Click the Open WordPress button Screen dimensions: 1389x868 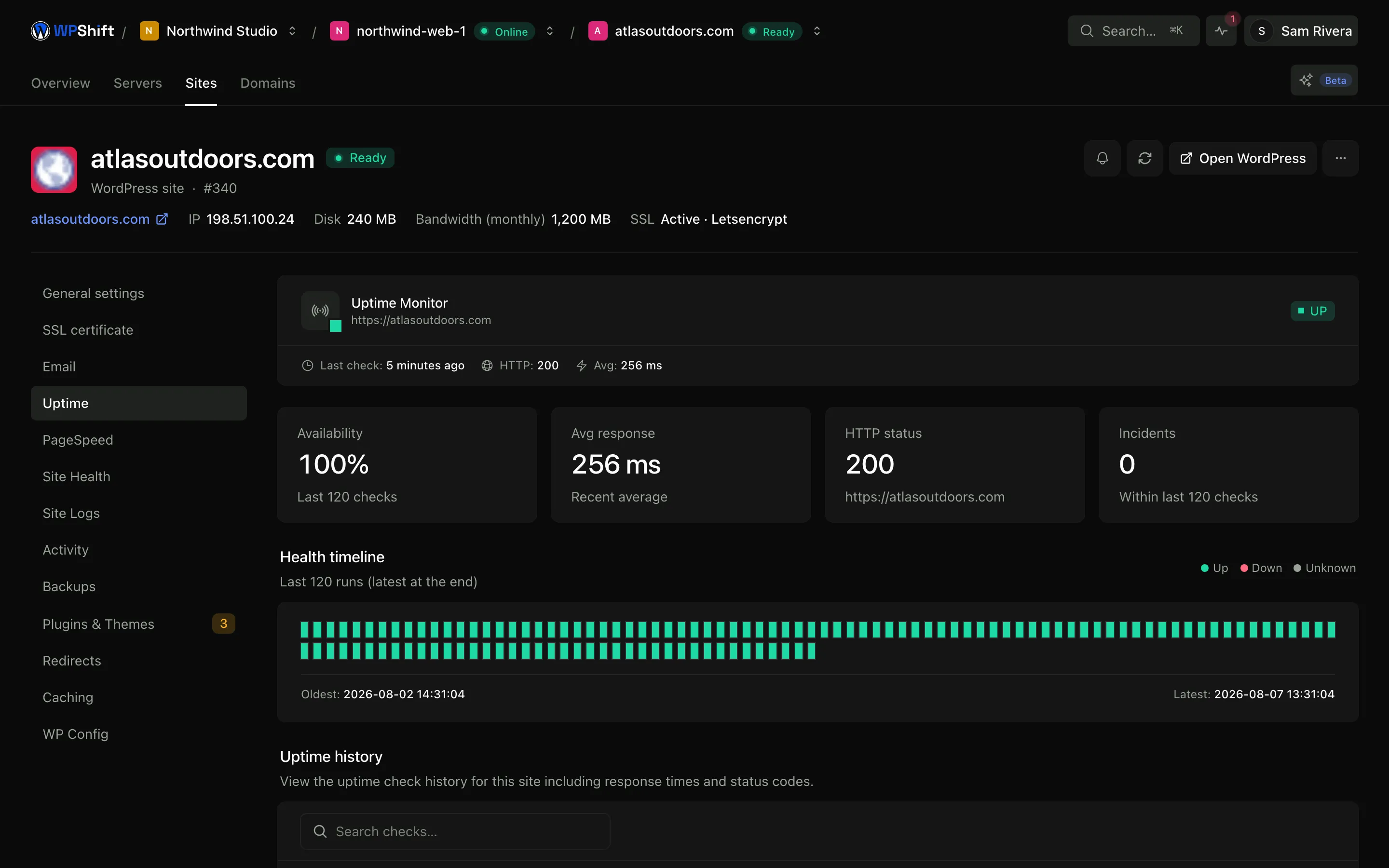pos(1243,159)
